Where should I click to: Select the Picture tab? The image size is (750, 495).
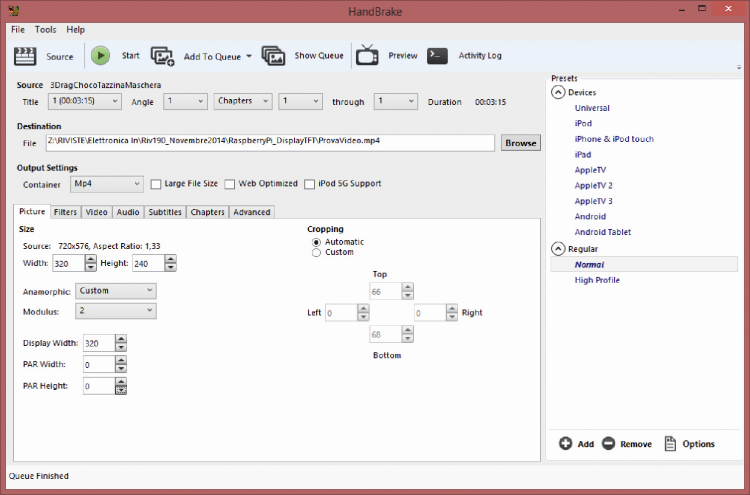(32, 211)
